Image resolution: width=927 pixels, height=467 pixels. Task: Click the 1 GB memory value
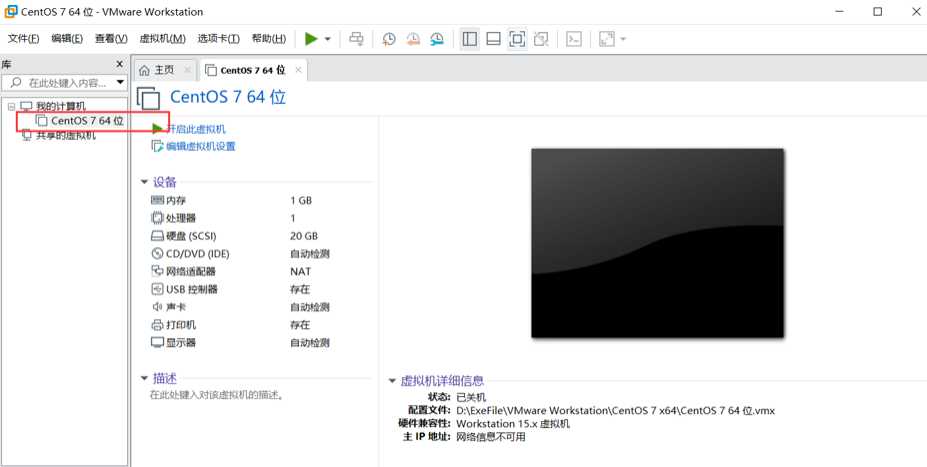(301, 200)
